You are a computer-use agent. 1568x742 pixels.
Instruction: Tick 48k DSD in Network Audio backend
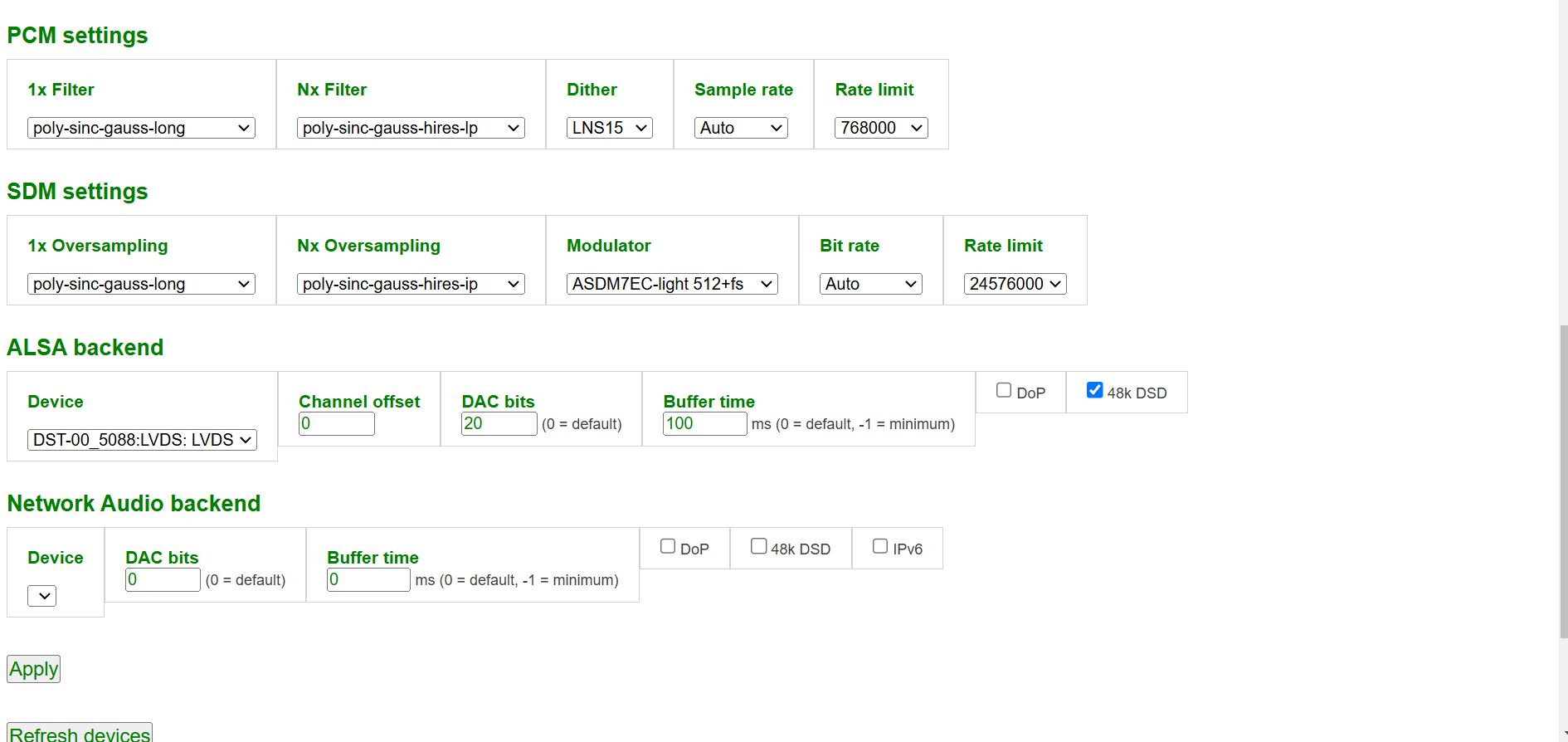click(758, 546)
